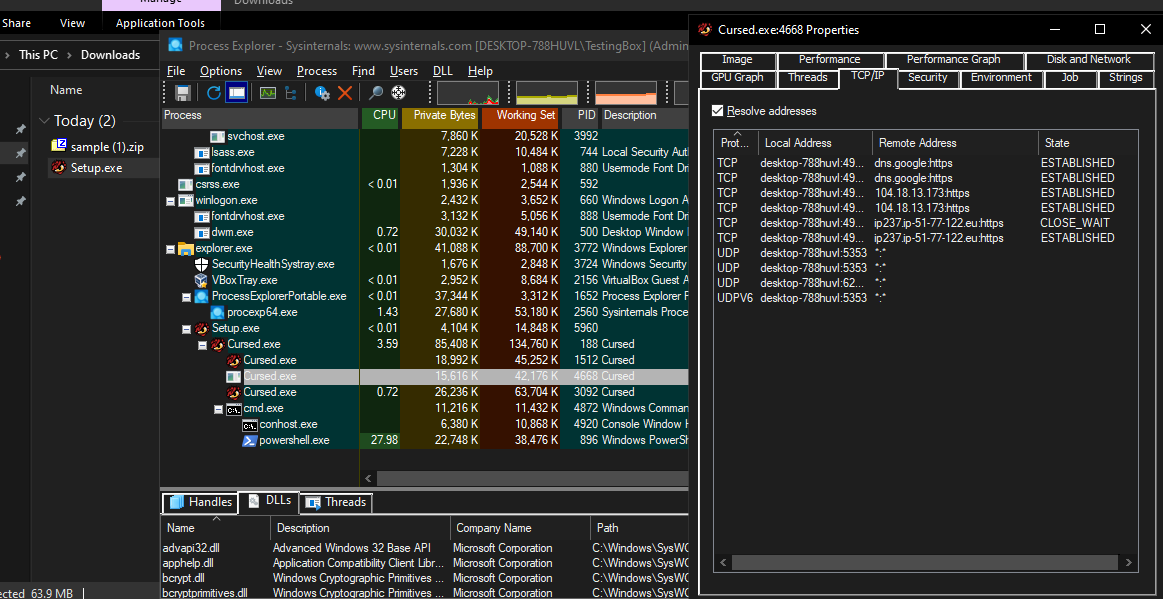Viewport: 1163px width, 599px height.
Task: Select powershell.exe in the process list
Action: [294, 440]
